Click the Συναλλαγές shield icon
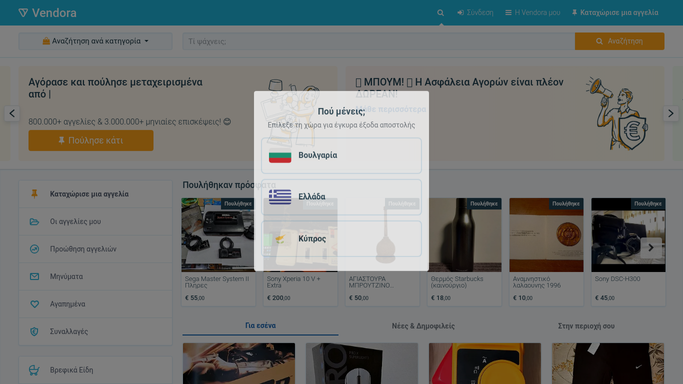 tap(34, 331)
